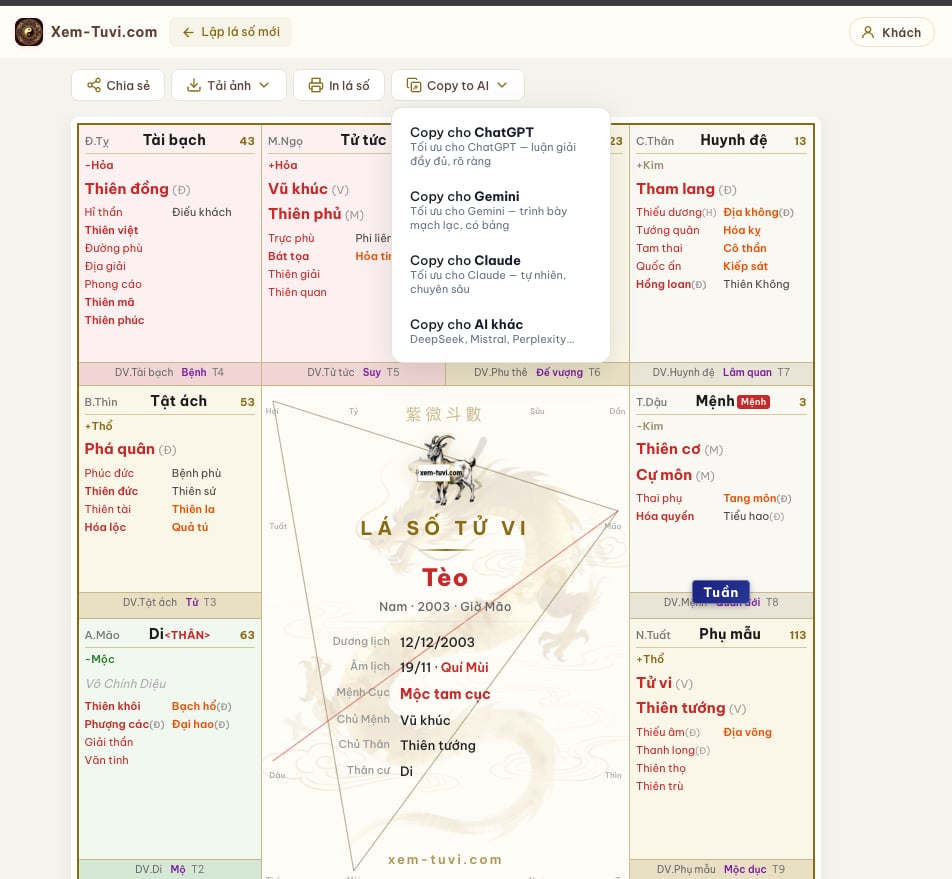Select Copy cho Claude option
This screenshot has width=952, height=879.
click(500, 274)
